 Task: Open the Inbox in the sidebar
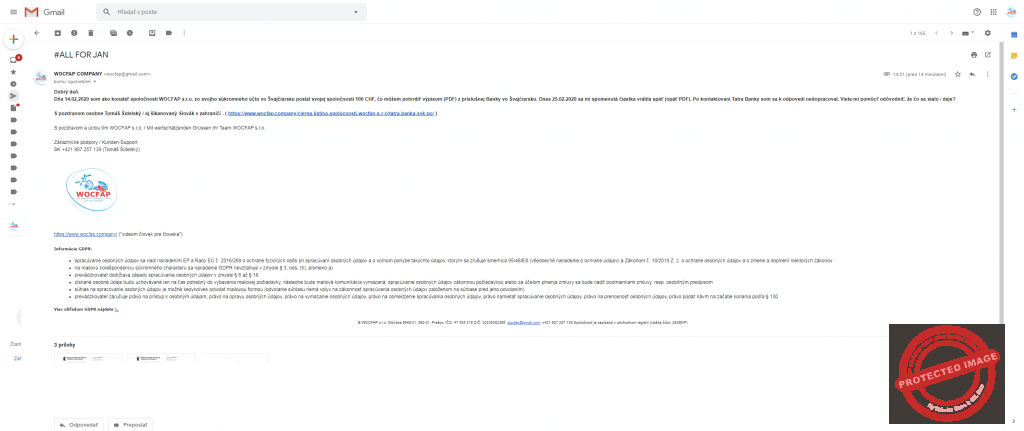[x=13, y=59]
